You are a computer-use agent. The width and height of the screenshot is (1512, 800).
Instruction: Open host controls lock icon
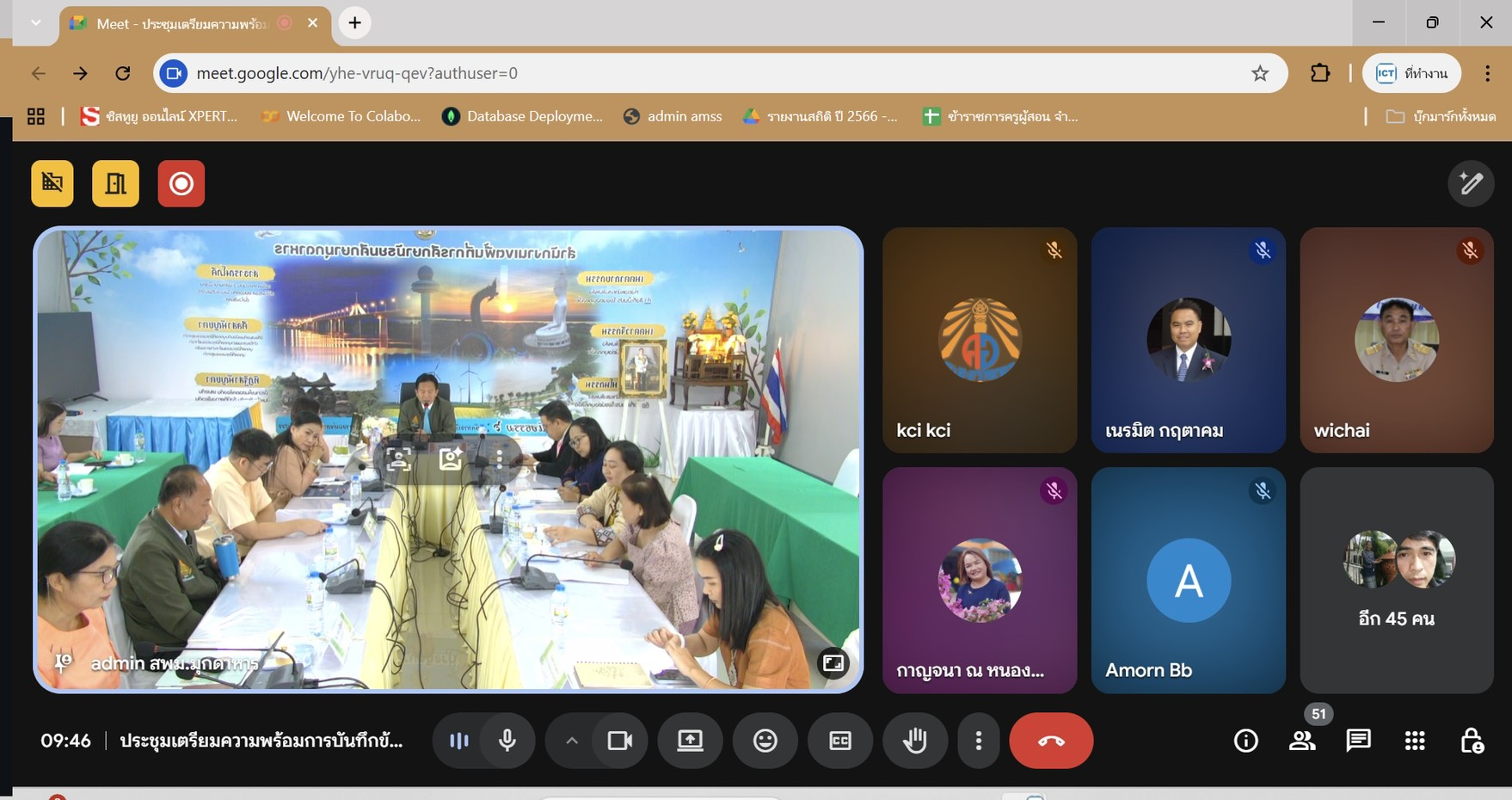(x=1471, y=741)
